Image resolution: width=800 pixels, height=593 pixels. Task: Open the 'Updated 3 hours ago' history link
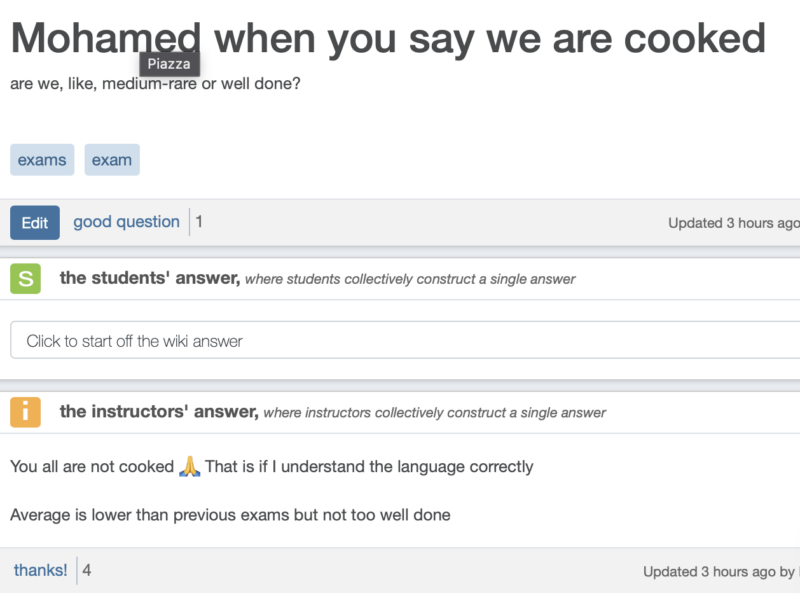732,222
